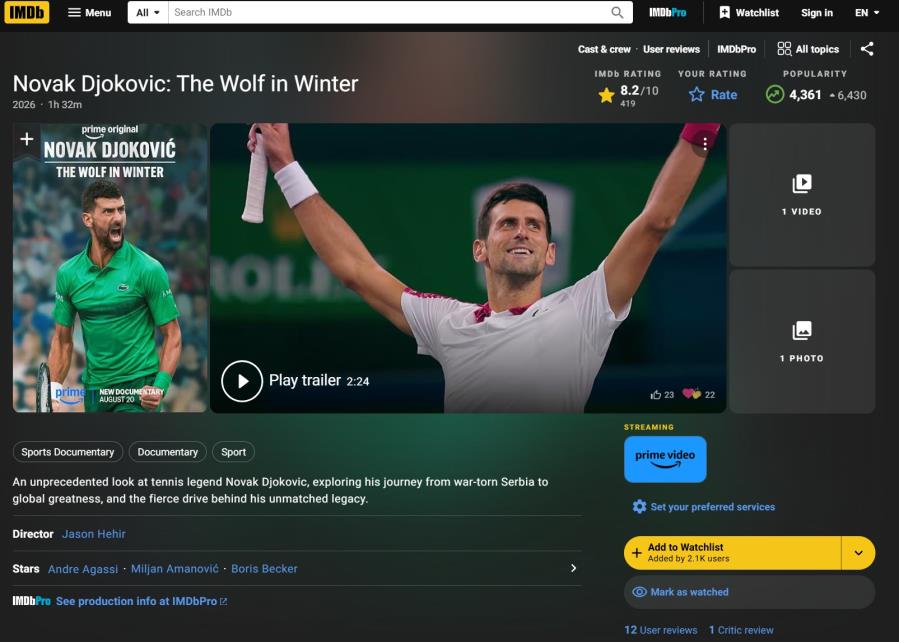899x642 pixels.
Task: Open the 1 VIDEO tile
Action: pyautogui.click(x=802, y=195)
